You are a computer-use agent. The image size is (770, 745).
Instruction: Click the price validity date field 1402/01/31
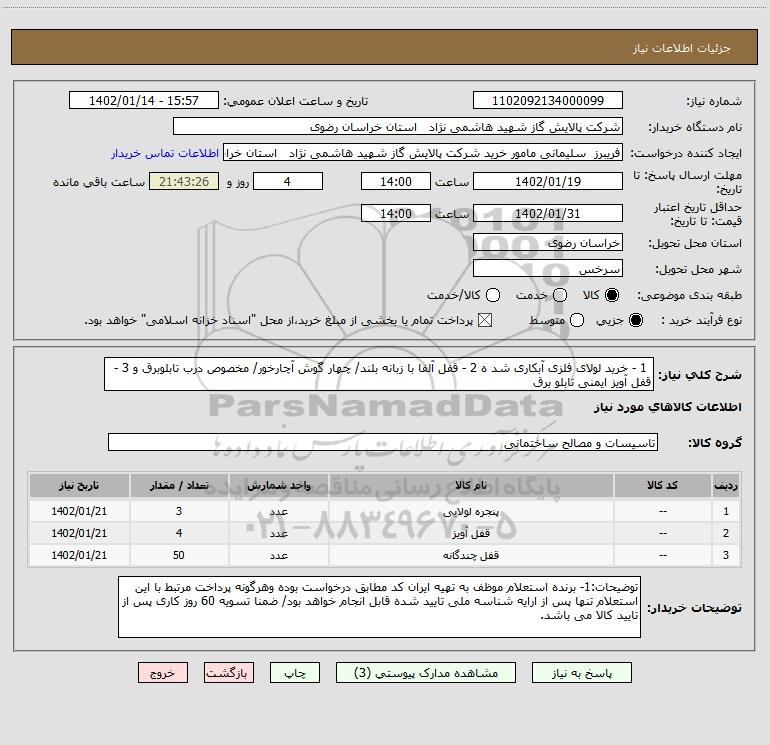pos(547,214)
